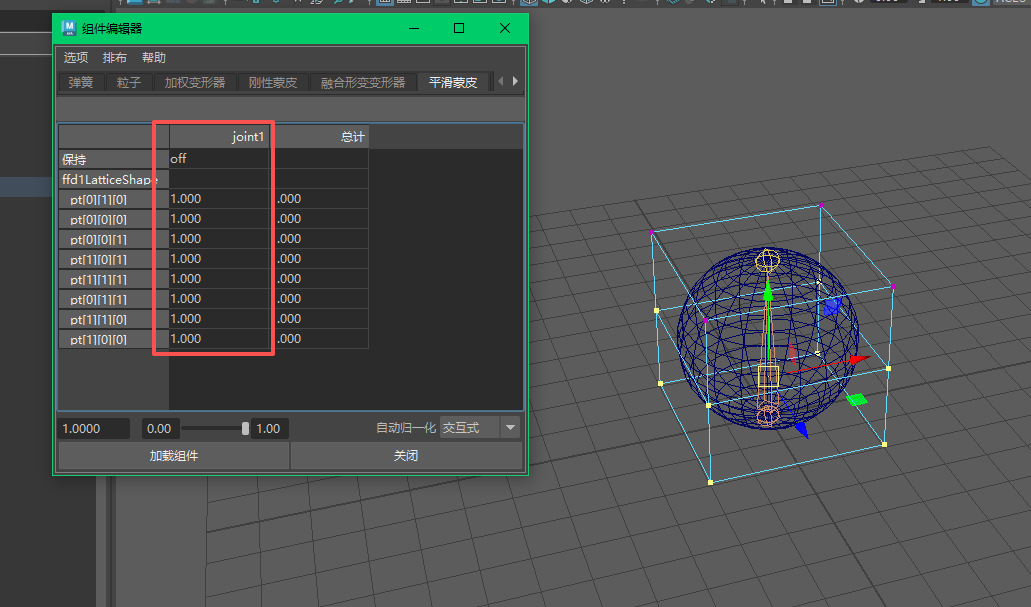Toggle the 保持 off cell for joint1
This screenshot has height=607, width=1031.
click(x=219, y=159)
